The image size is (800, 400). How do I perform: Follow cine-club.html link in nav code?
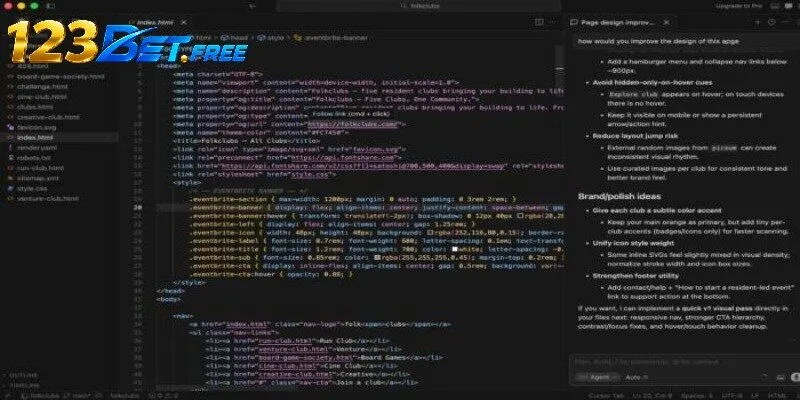[x=287, y=366]
